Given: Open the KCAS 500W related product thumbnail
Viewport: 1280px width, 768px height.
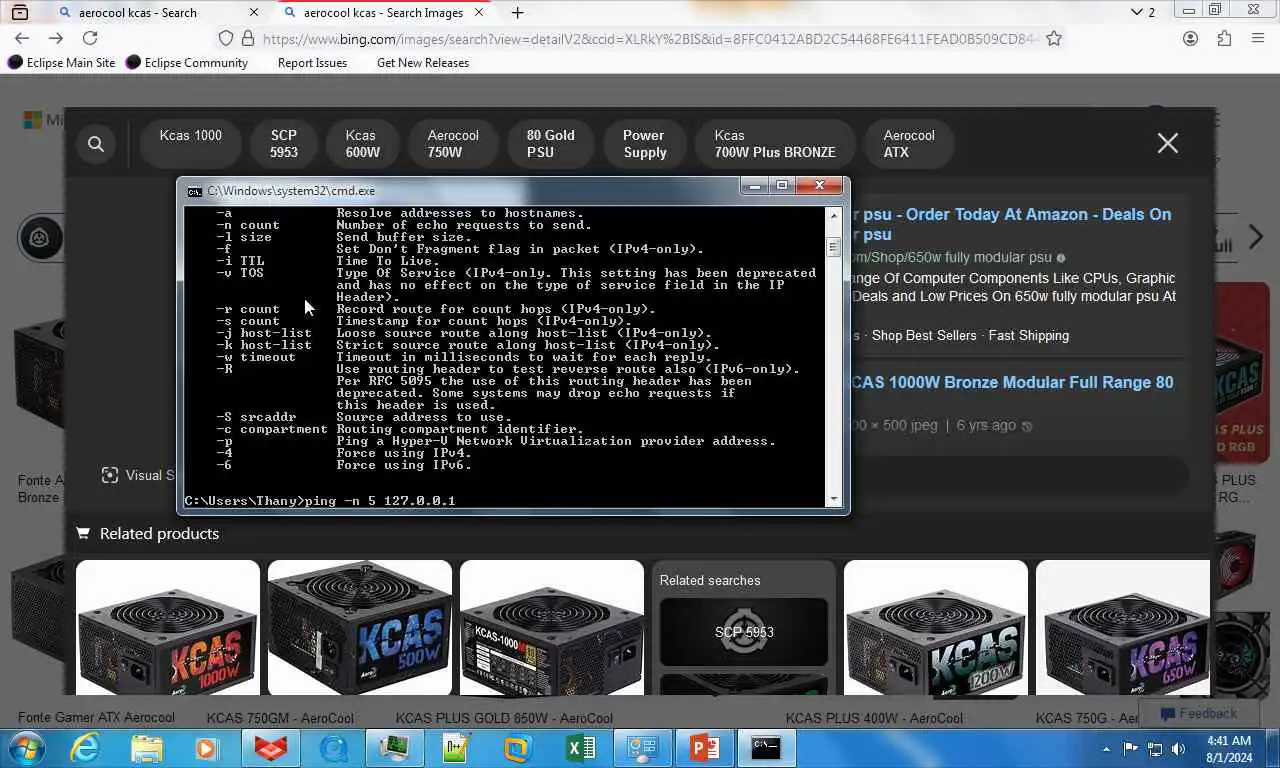Looking at the screenshot, I should 360,627.
